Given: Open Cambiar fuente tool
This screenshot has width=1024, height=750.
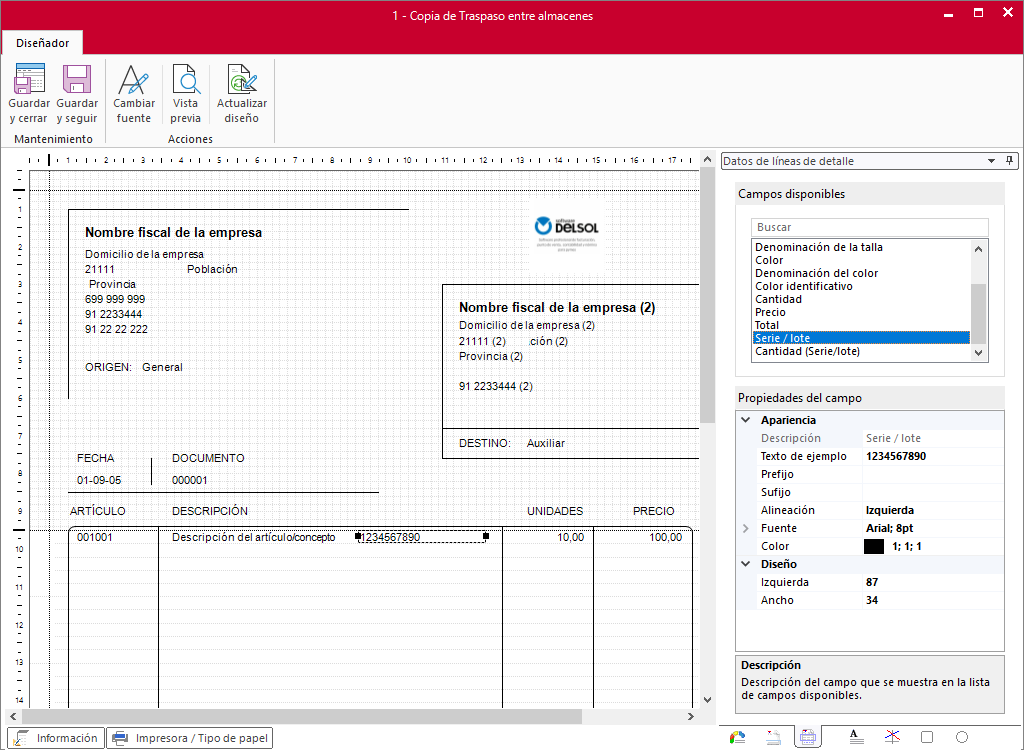Looking at the screenshot, I should pyautogui.click(x=133, y=93).
